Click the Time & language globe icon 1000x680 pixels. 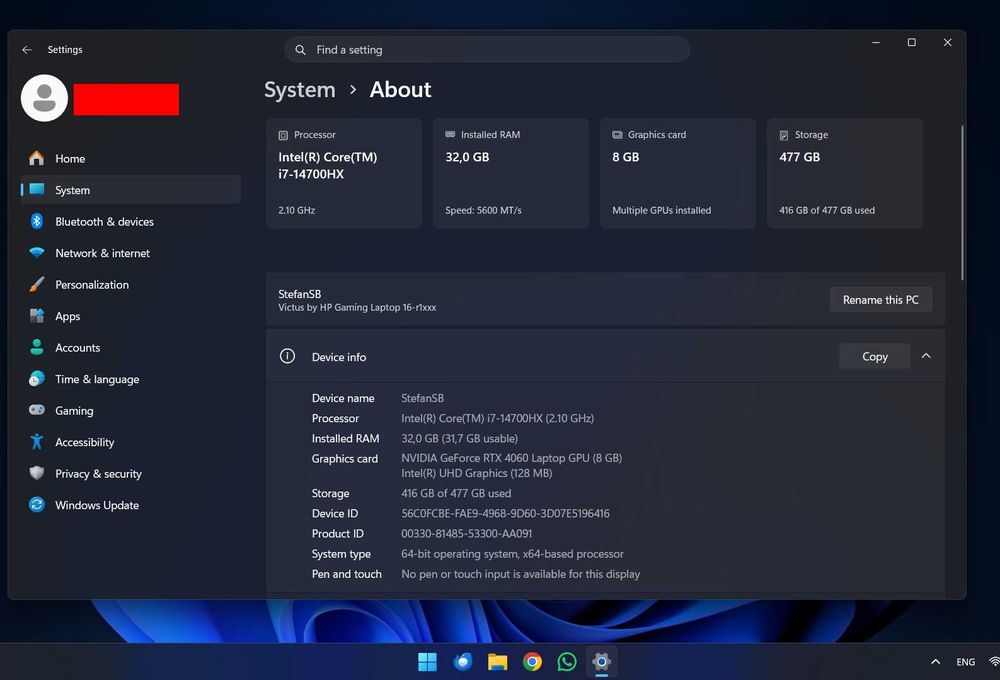(x=37, y=378)
